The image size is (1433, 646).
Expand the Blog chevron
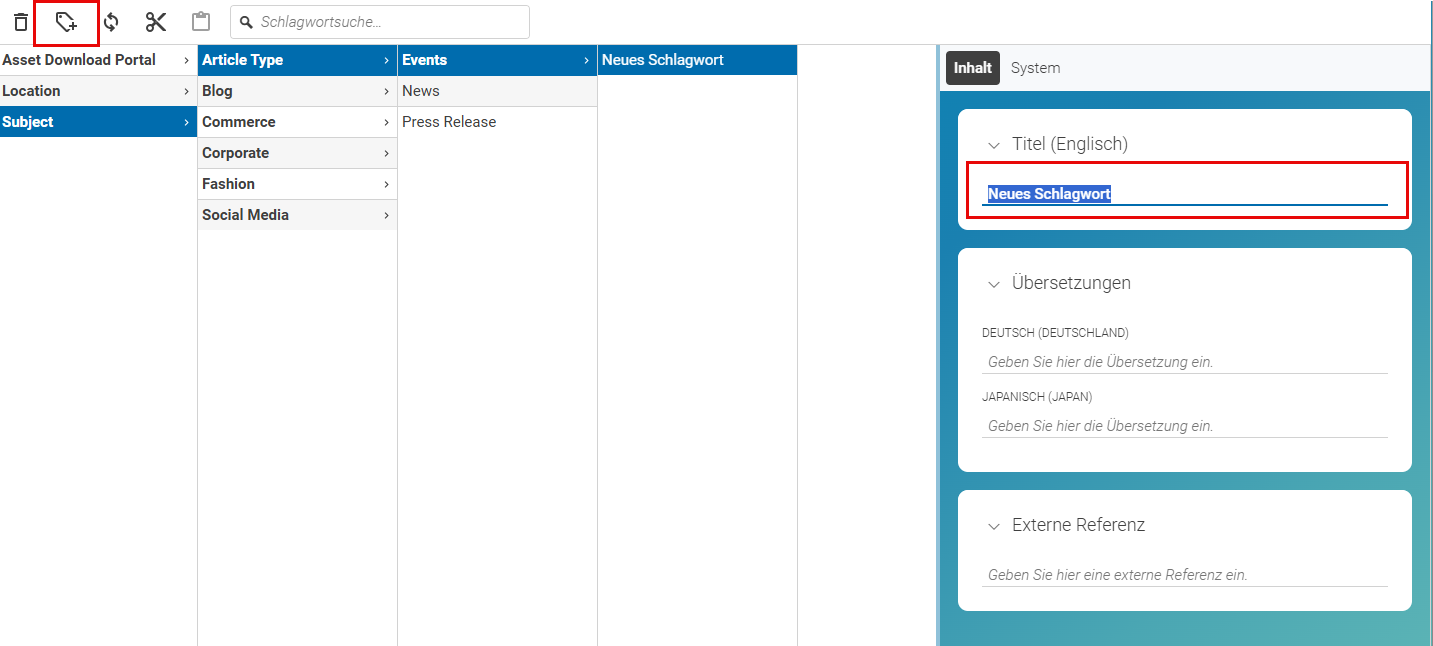coord(386,92)
